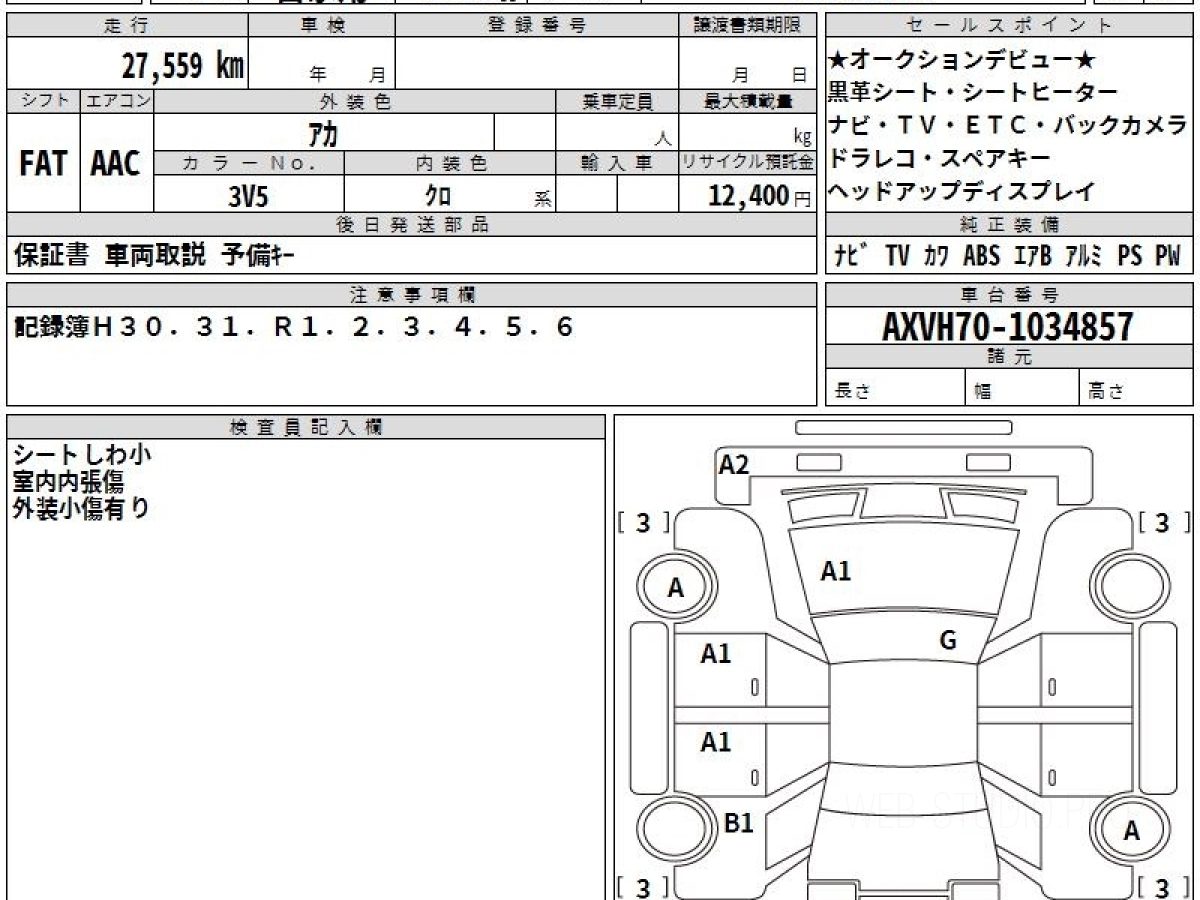
Task: Click the 車検 header cell
Action: [x=322, y=26]
